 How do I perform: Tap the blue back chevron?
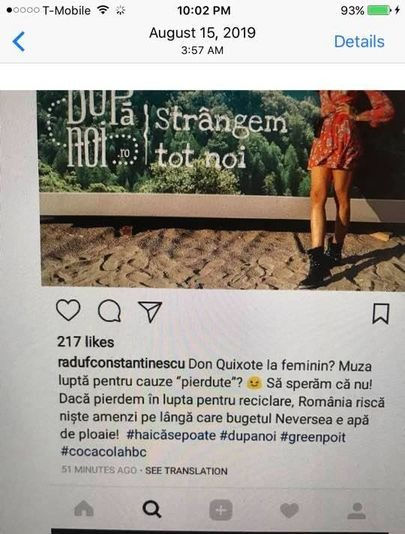tap(18, 42)
